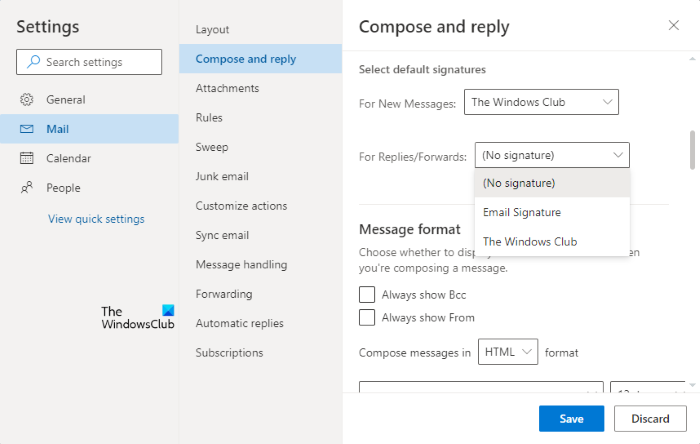Viewport: 700px width, 444px height.
Task: Enable the Always show Bcc checkbox
Action: 367,295
